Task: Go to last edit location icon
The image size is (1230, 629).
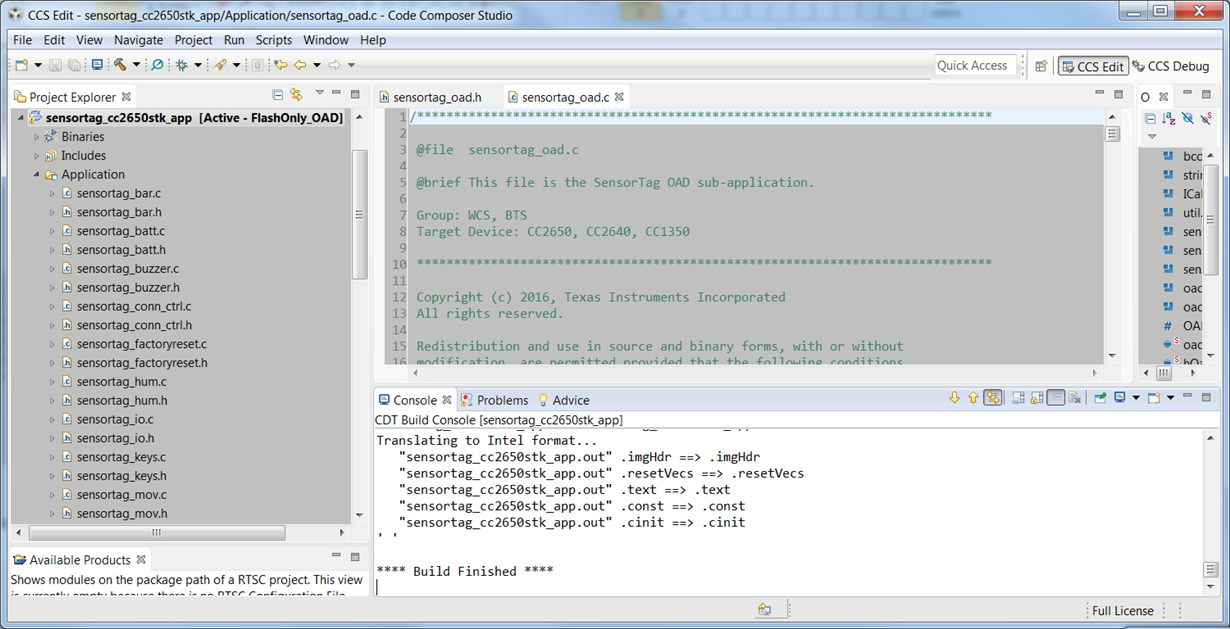Action: (x=281, y=65)
